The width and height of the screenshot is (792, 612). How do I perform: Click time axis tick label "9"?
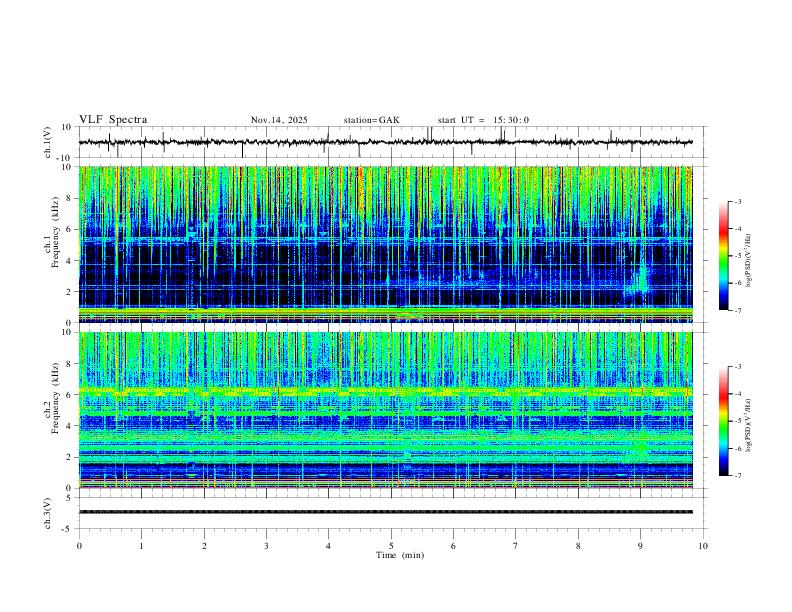tap(640, 546)
